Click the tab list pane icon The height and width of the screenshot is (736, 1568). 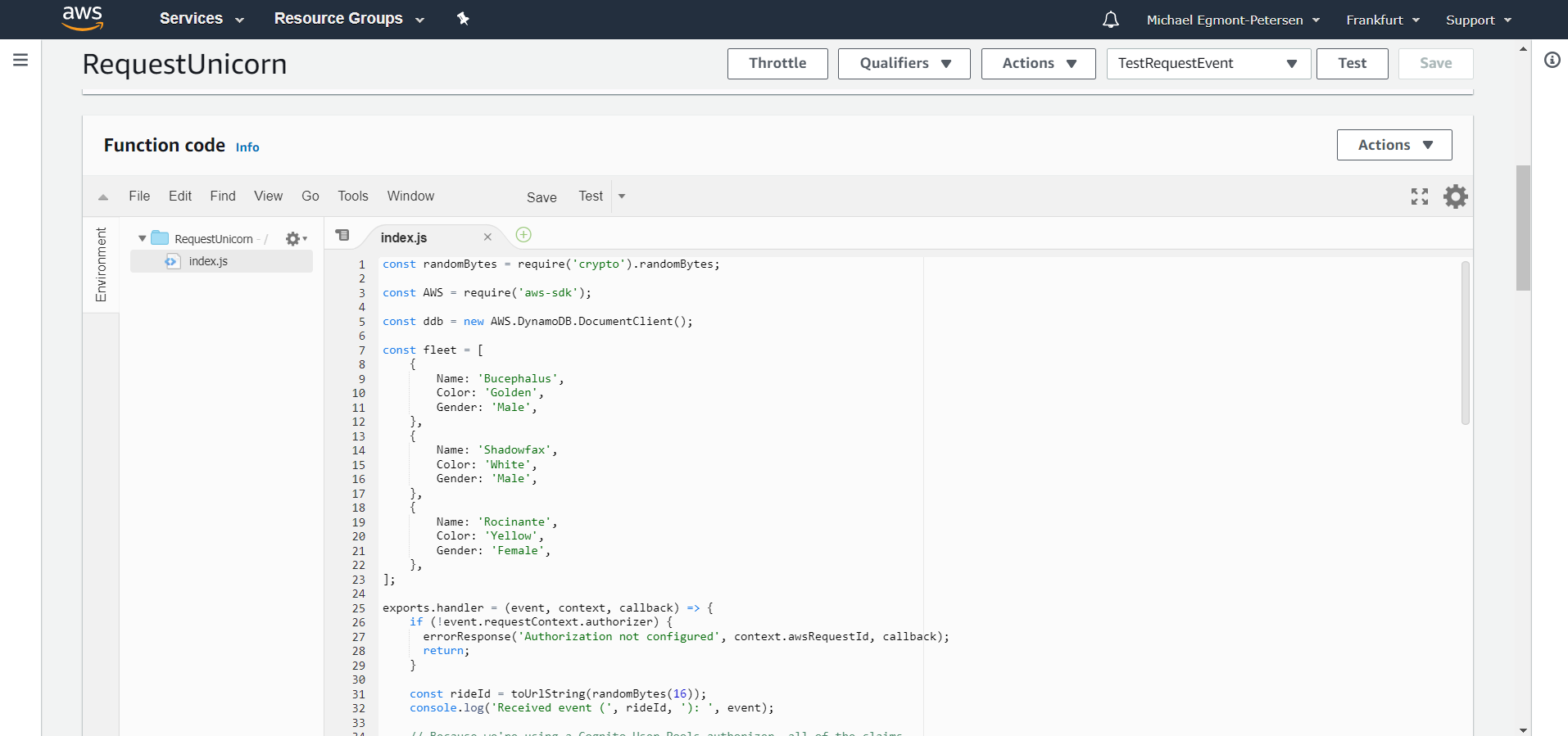point(342,236)
